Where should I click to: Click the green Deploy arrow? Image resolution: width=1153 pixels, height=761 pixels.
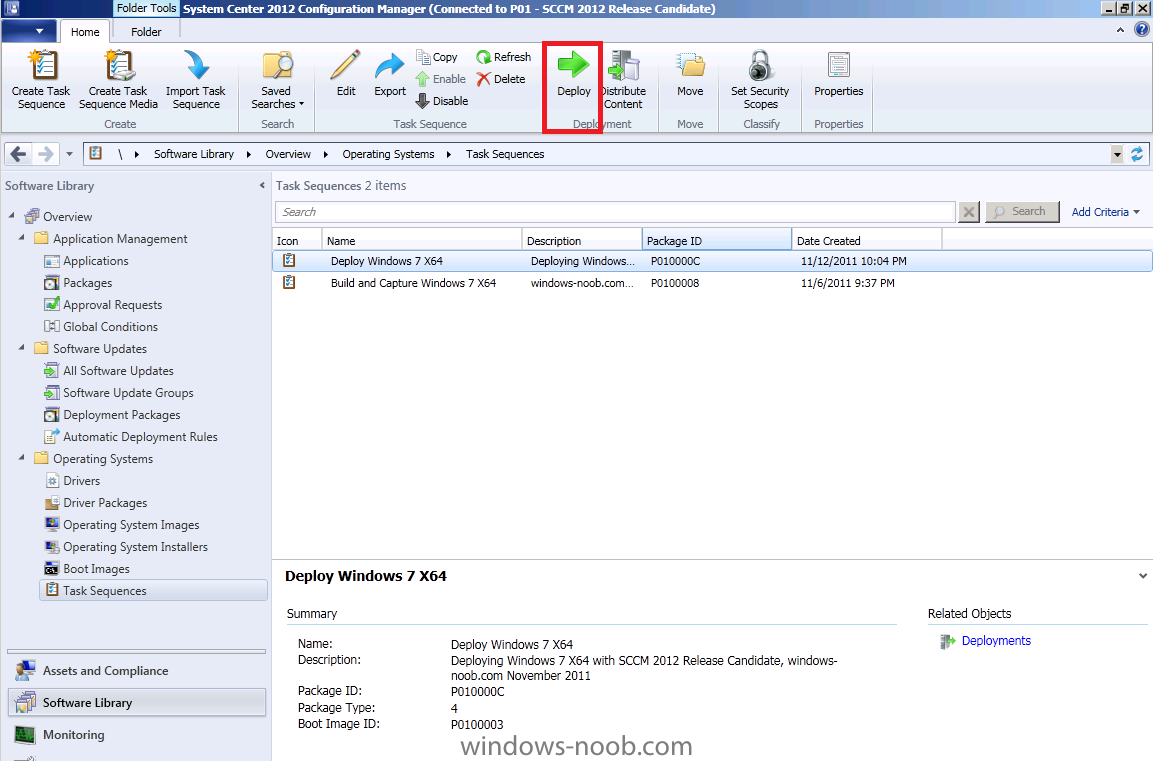click(x=574, y=65)
